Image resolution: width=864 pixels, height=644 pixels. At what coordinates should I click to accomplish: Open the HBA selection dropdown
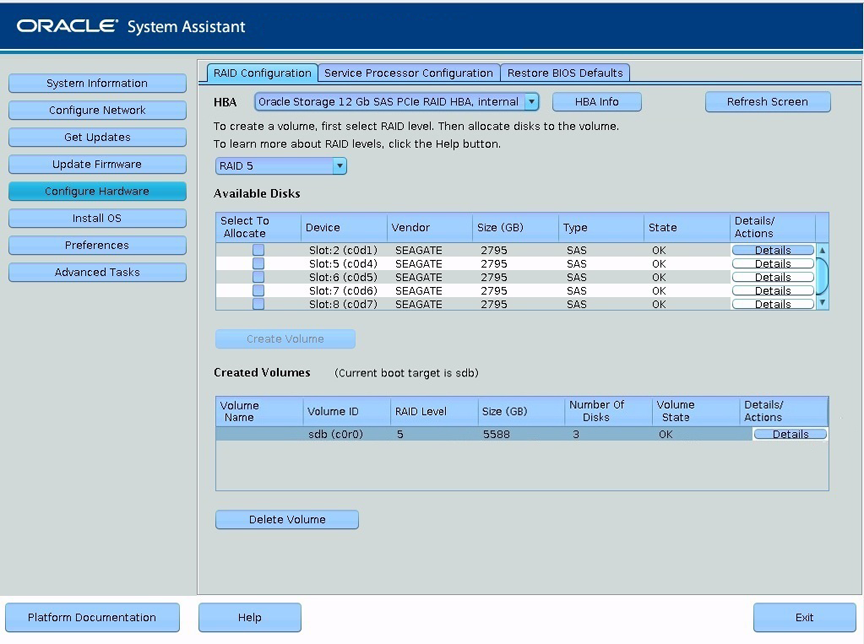point(531,102)
